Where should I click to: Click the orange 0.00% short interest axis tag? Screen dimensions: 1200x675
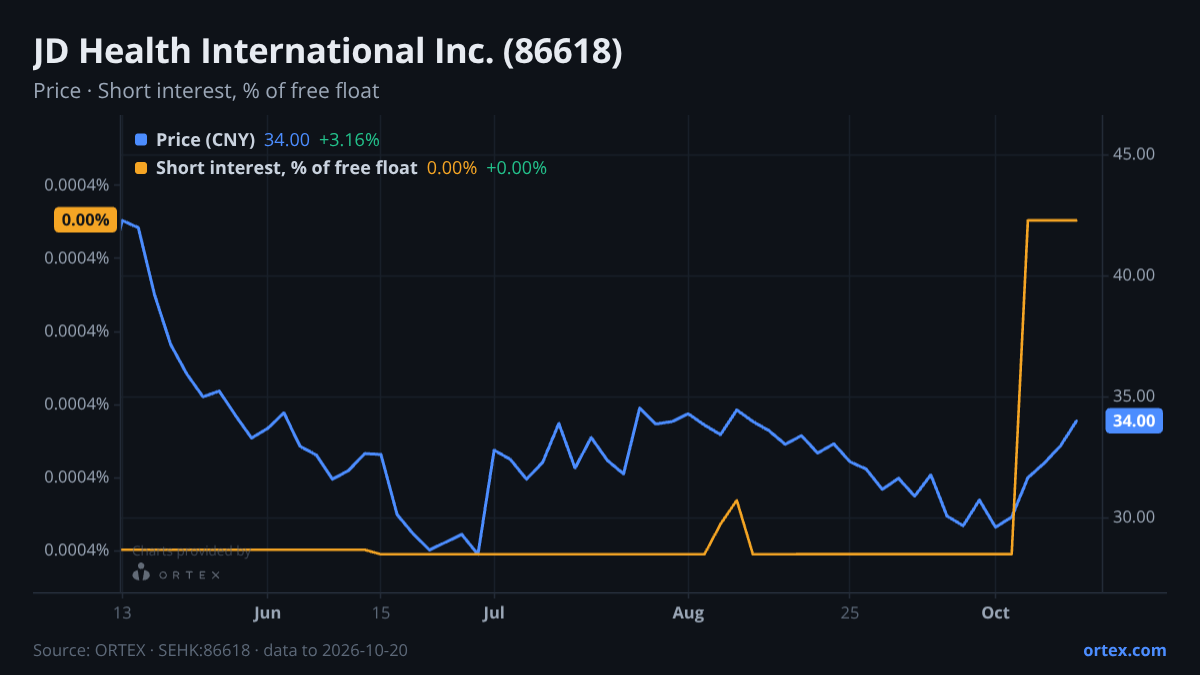point(85,220)
